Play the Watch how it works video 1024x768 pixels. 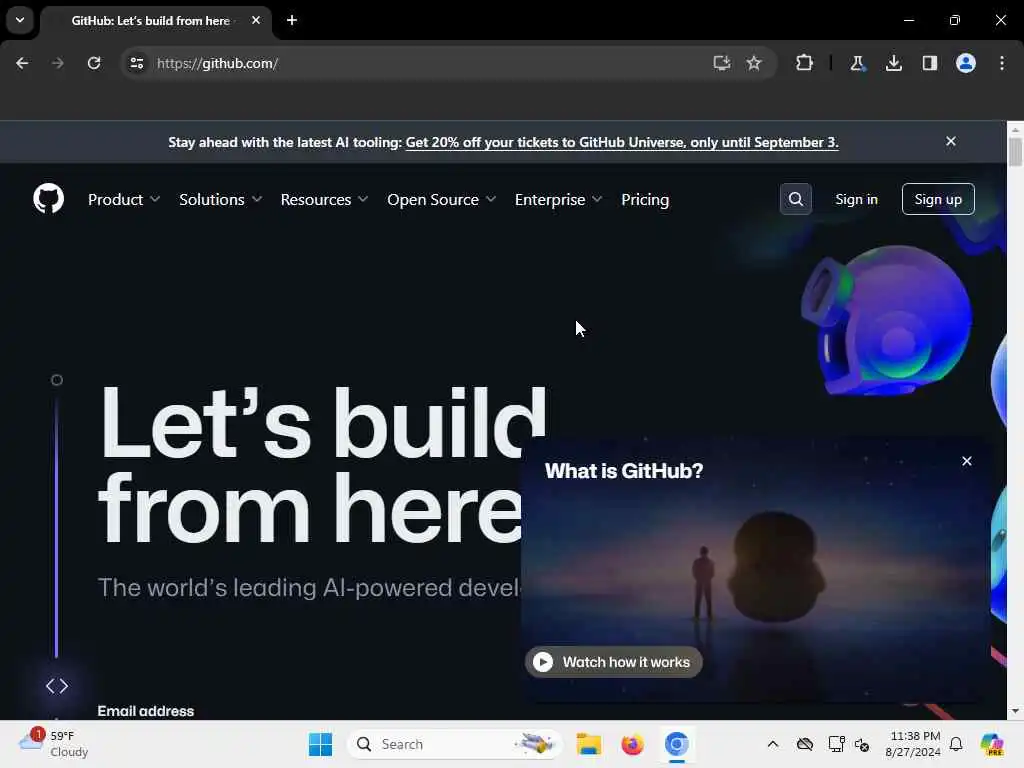coord(613,662)
